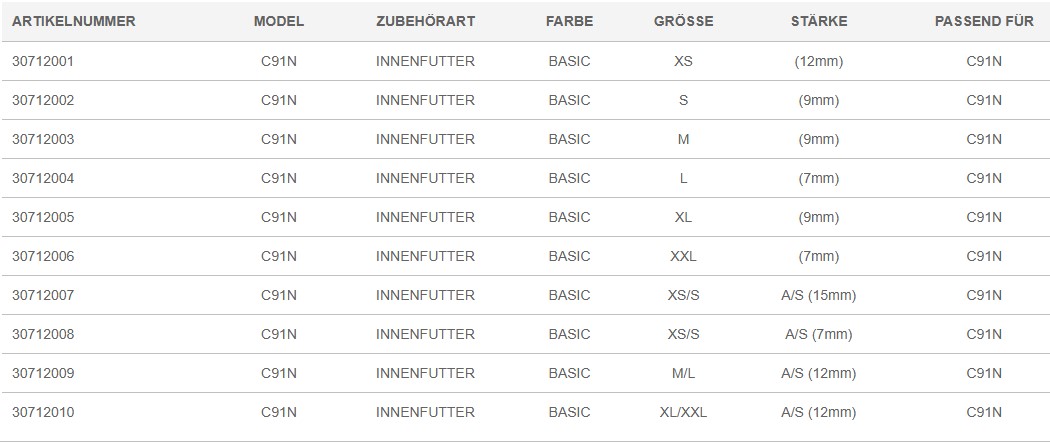1050x443 pixels.
Task: Select article number 30712004
Action: pyautogui.click(x=43, y=178)
